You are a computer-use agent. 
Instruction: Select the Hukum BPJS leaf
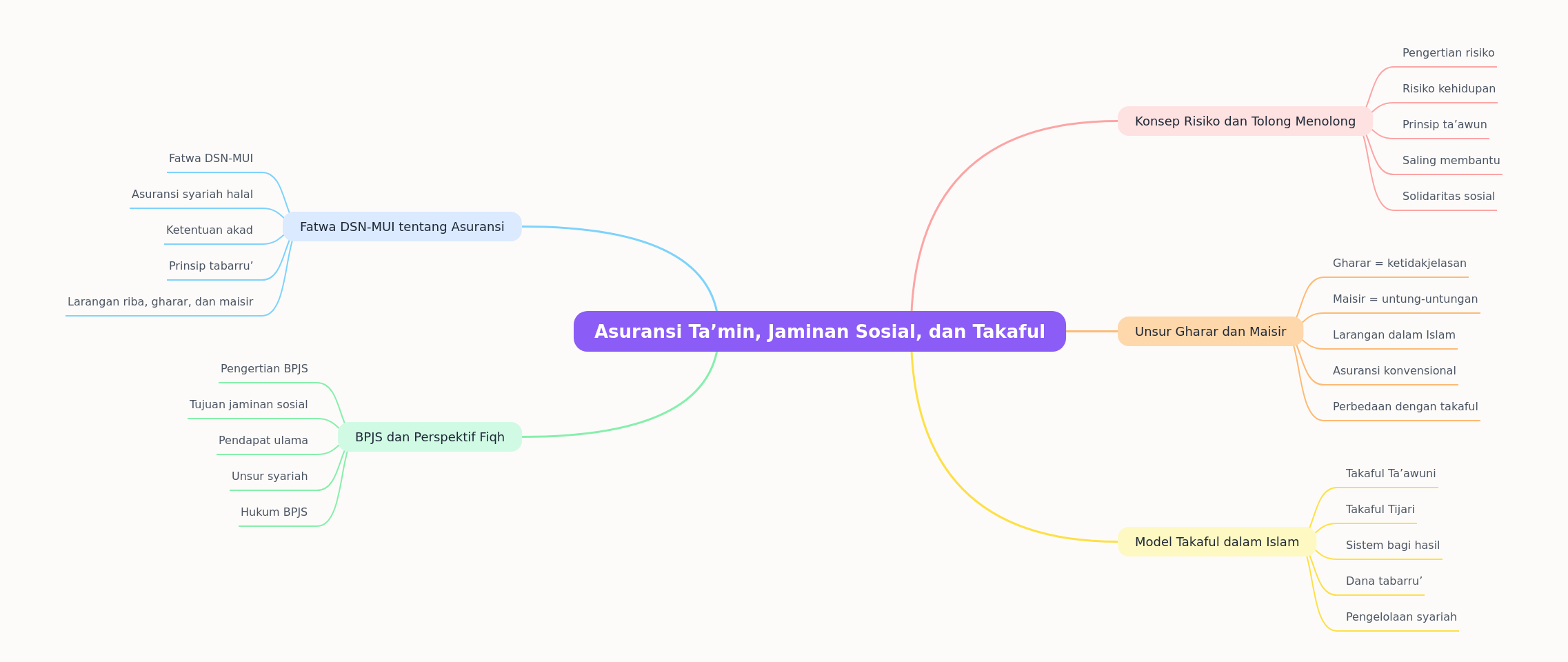(274, 512)
